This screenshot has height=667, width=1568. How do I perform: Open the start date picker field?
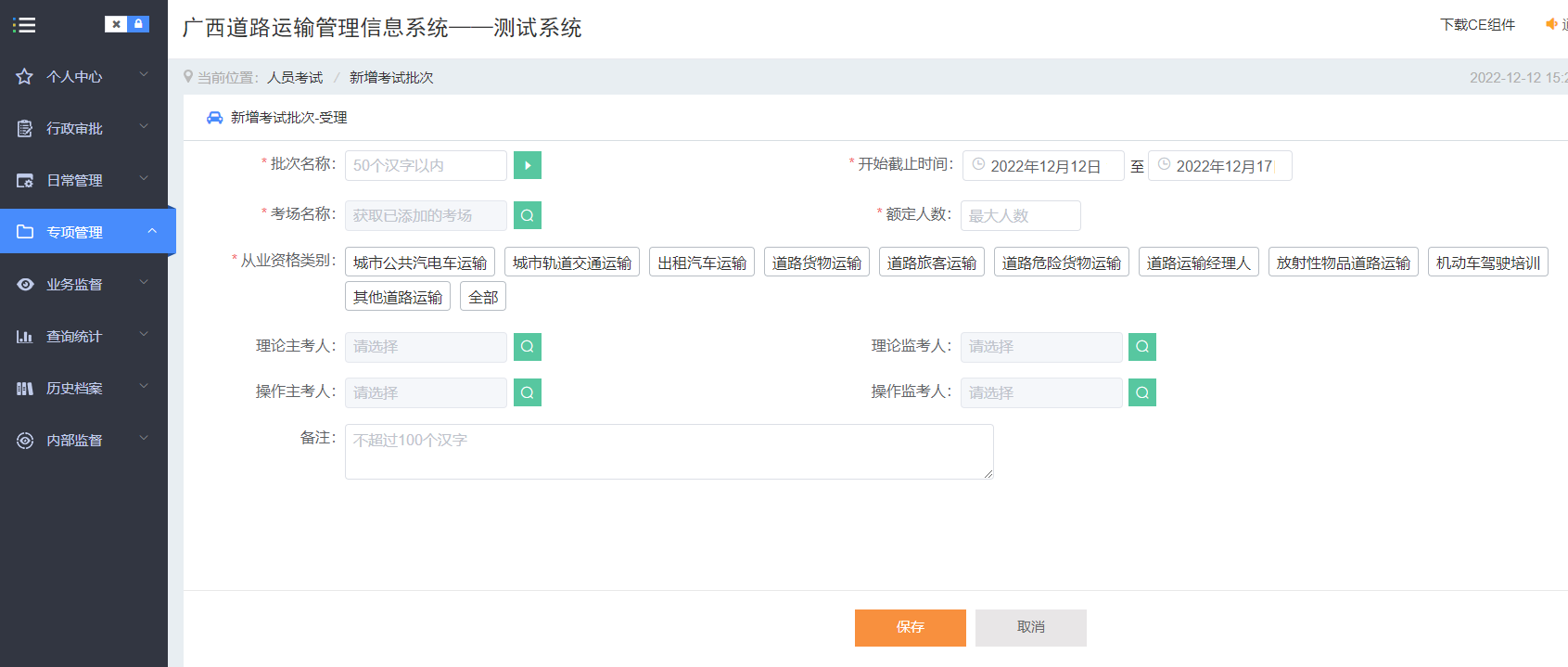[1043, 166]
